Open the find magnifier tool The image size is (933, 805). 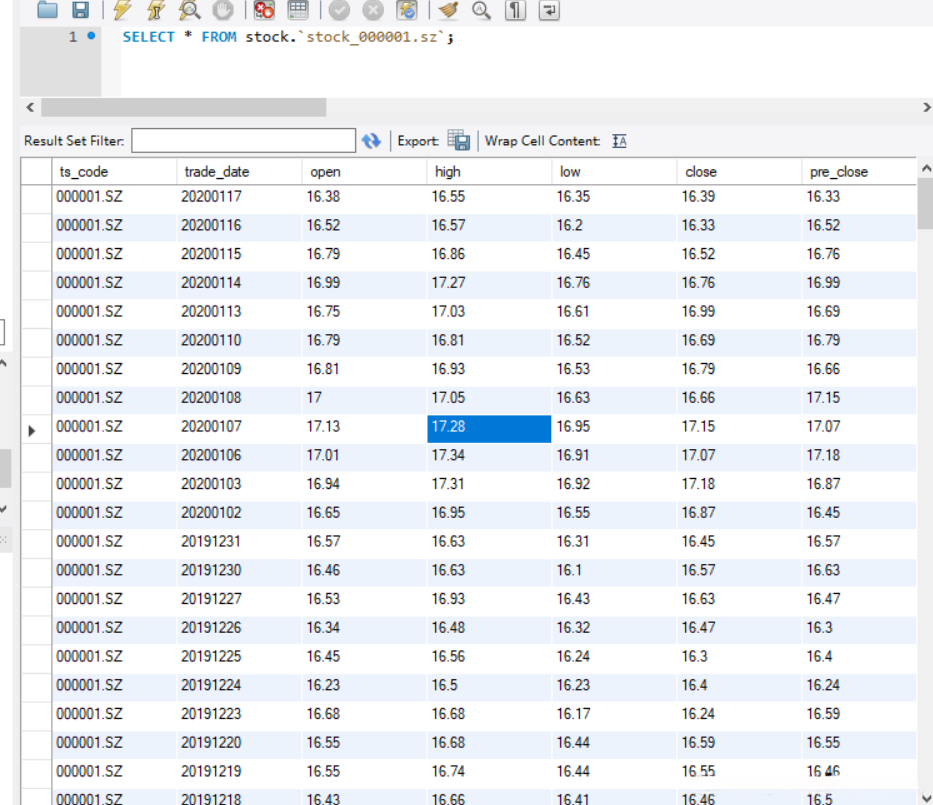(x=481, y=10)
